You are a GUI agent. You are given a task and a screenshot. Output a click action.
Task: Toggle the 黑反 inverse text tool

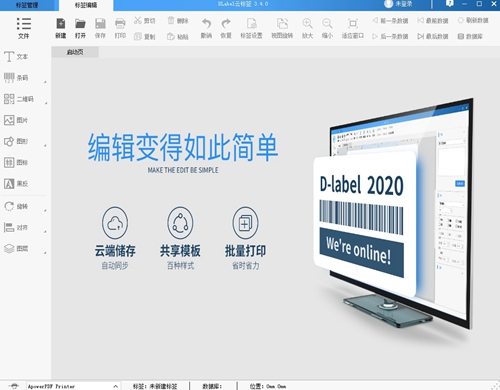[x=16, y=183]
